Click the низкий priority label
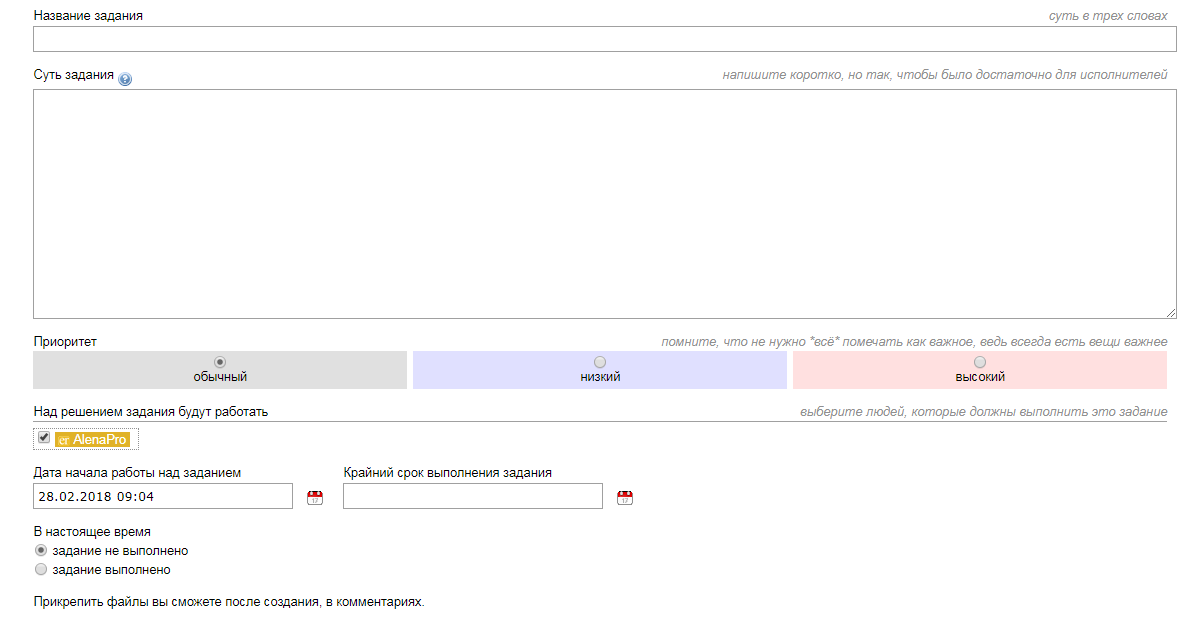The width and height of the screenshot is (1193, 617). pyautogui.click(x=600, y=377)
